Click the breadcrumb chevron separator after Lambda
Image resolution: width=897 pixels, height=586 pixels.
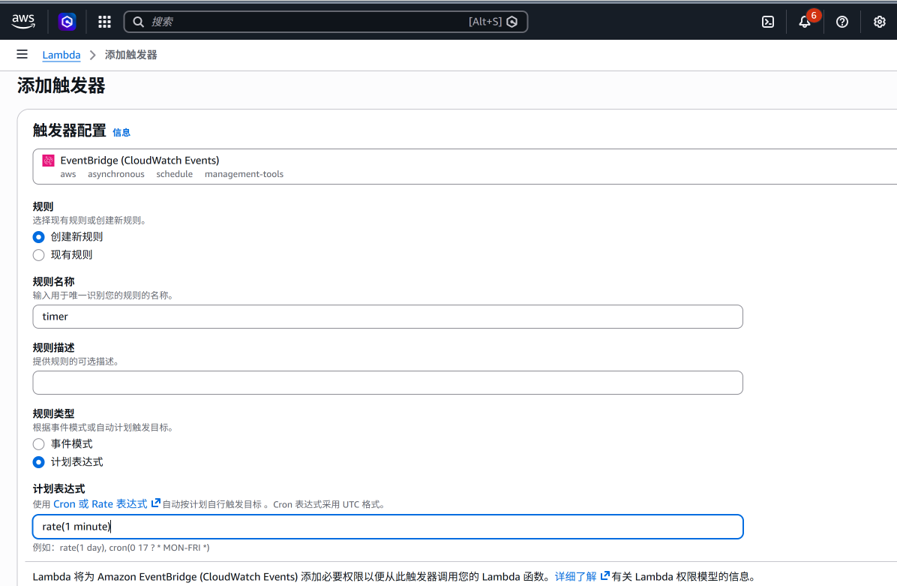pyautogui.click(x=93, y=55)
